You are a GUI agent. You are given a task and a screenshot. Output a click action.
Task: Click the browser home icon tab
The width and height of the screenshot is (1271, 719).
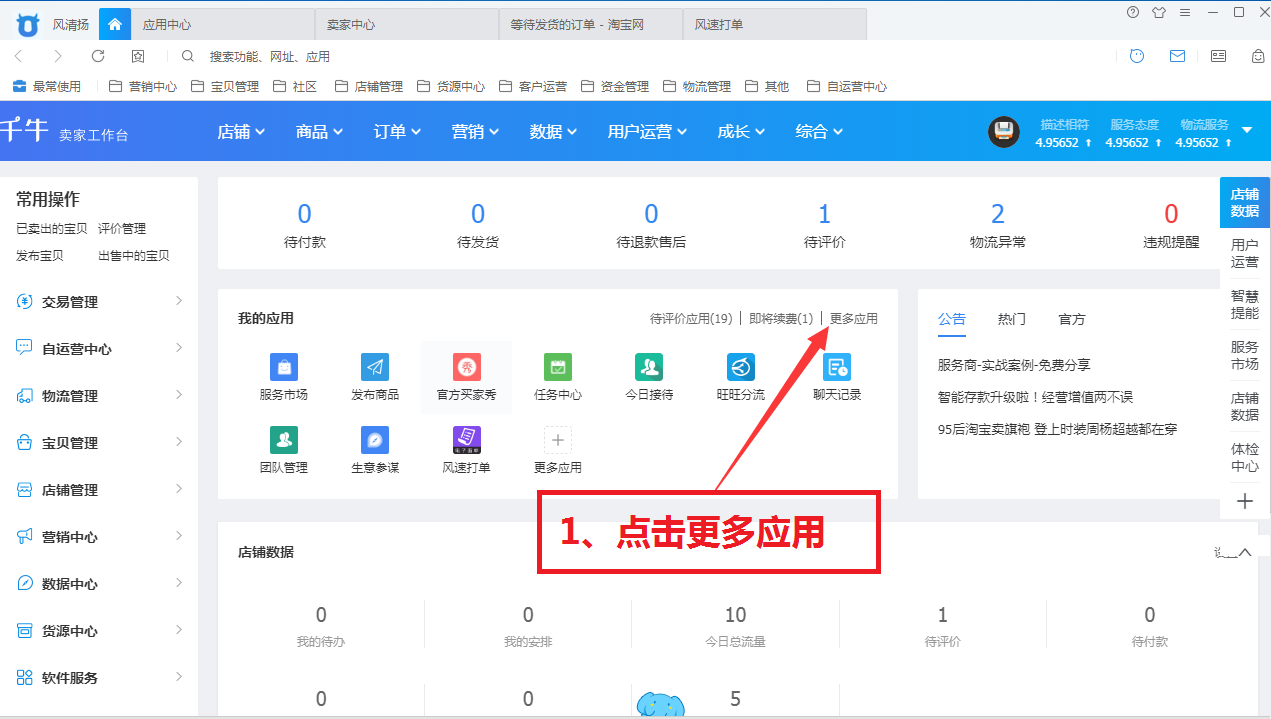(x=115, y=24)
